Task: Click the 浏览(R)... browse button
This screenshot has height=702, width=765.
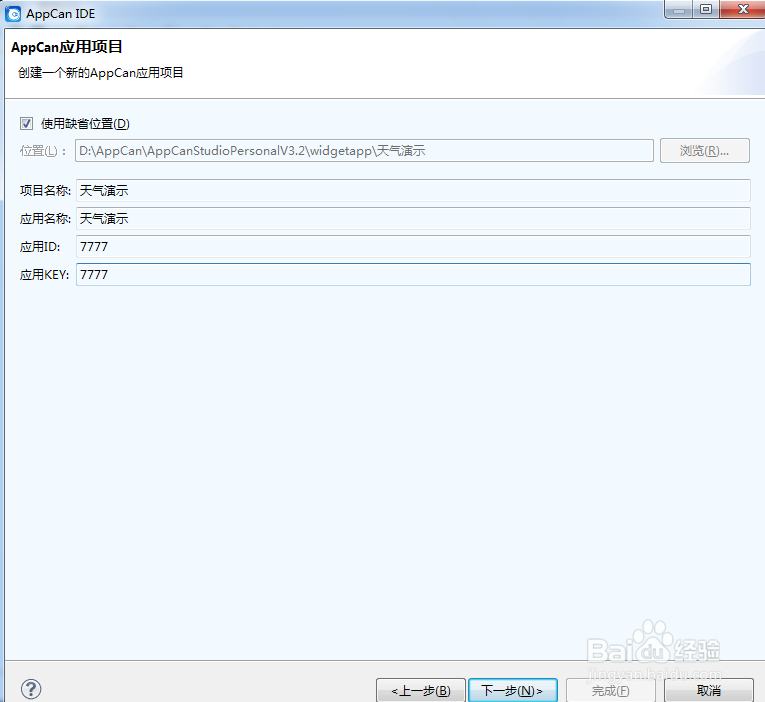Action: point(705,151)
